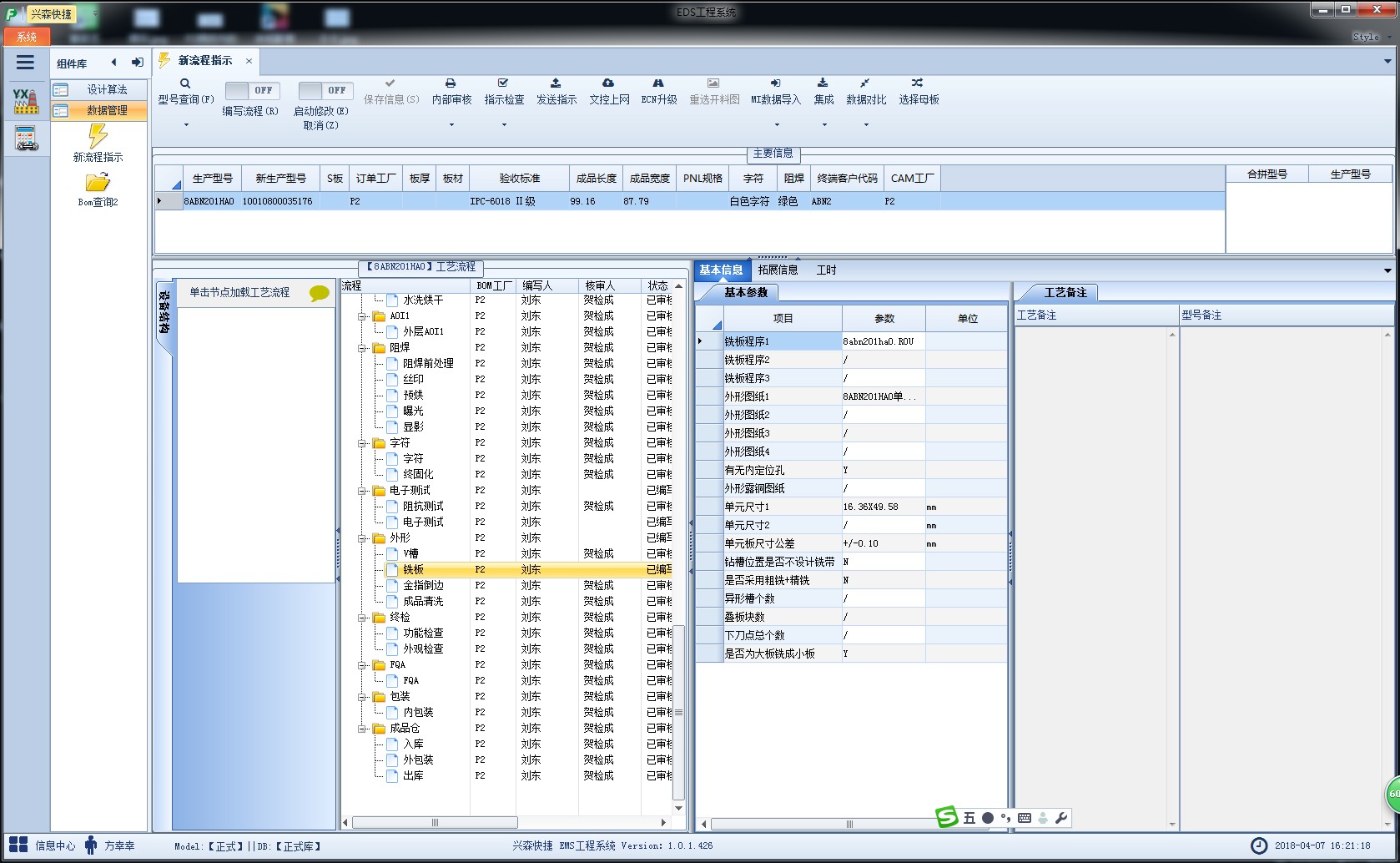
Task: Open the 新流程指示 lightning icon in sidebar
Action: coord(98,135)
